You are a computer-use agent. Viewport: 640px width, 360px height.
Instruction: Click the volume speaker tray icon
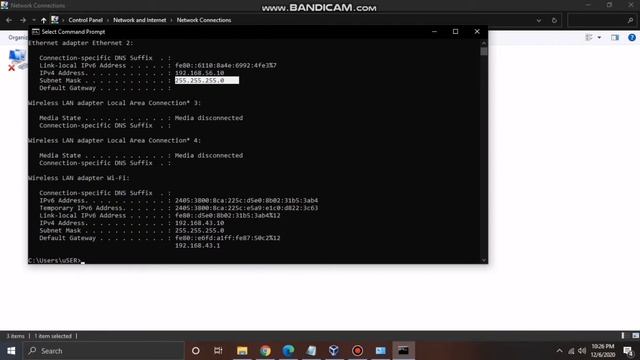[582, 351]
